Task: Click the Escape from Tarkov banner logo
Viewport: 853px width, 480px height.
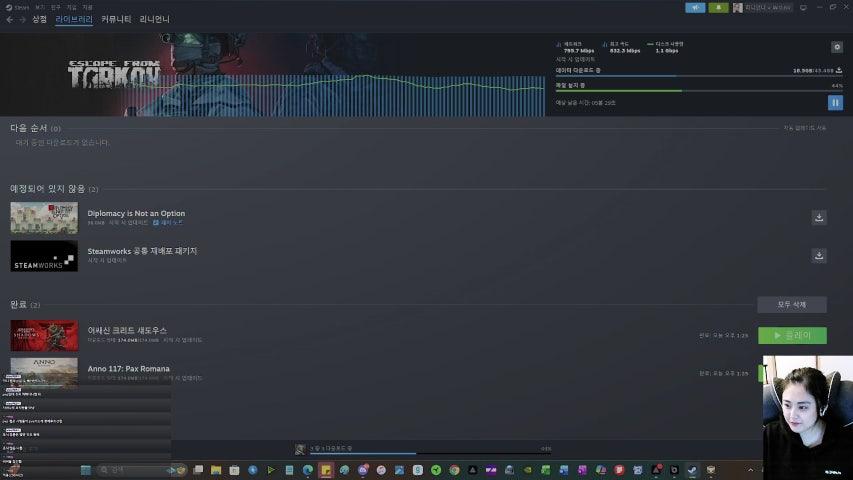Action: coord(114,73)
